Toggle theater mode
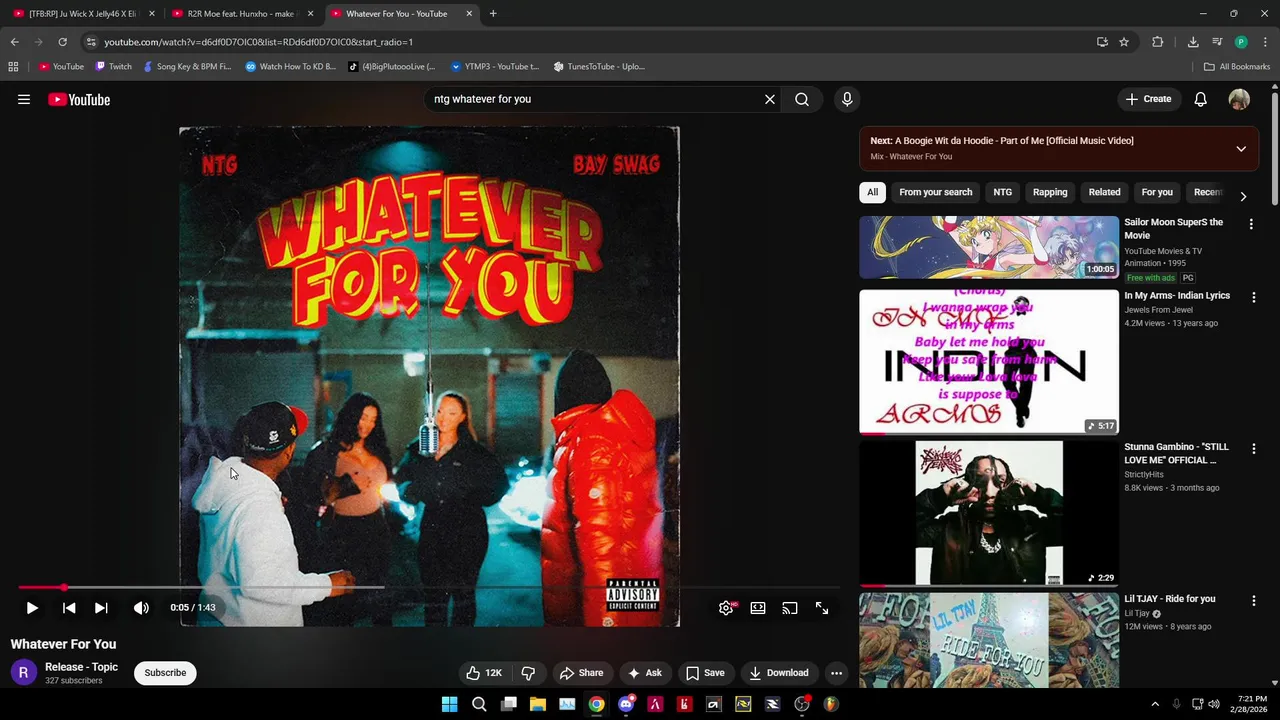 click(x=758, y=607)
